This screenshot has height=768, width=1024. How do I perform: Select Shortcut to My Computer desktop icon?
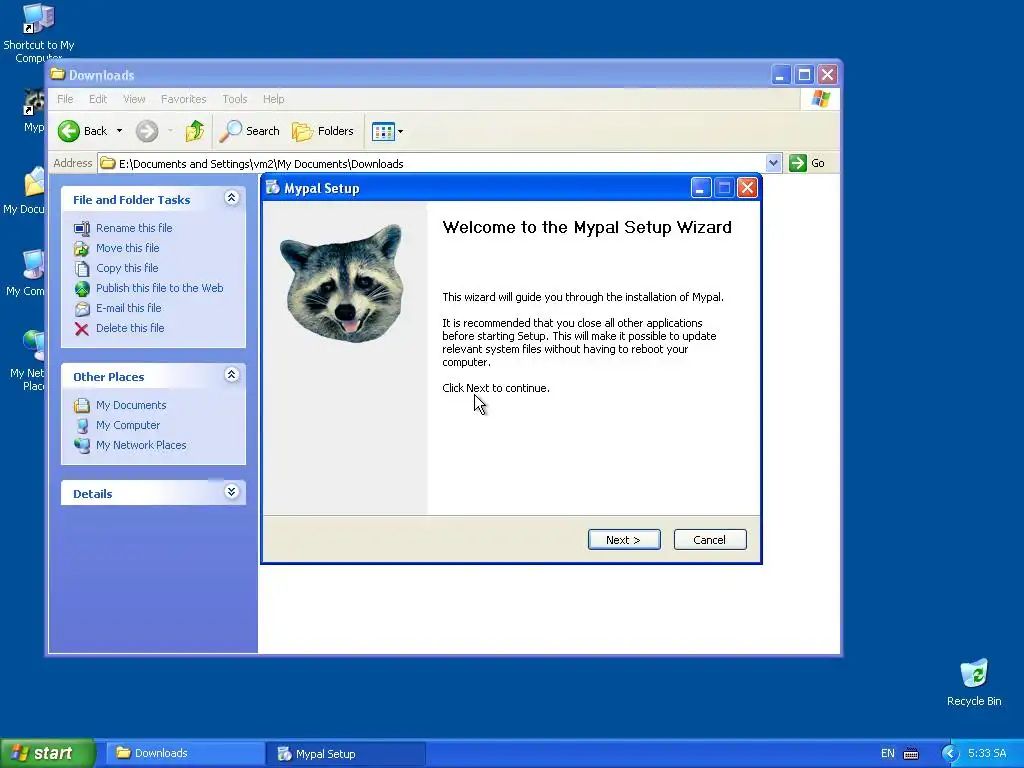click(39, 33)
